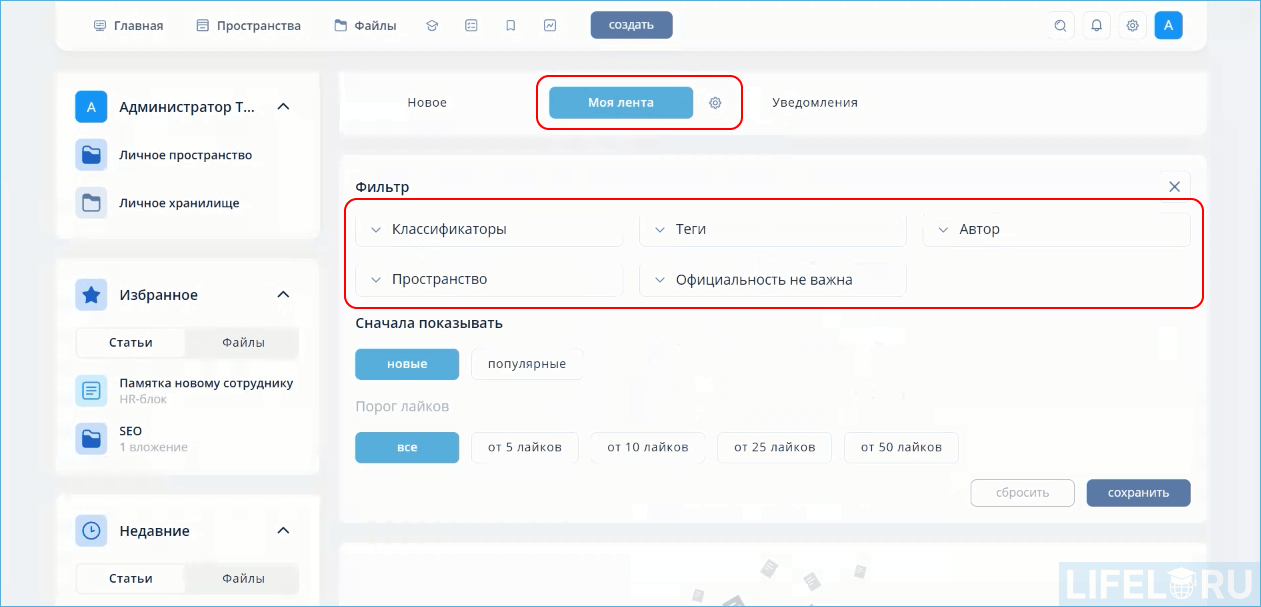Click the blue A user avatar
Viewport: 1261px width, 607px height.
(x=1168, y=25)
